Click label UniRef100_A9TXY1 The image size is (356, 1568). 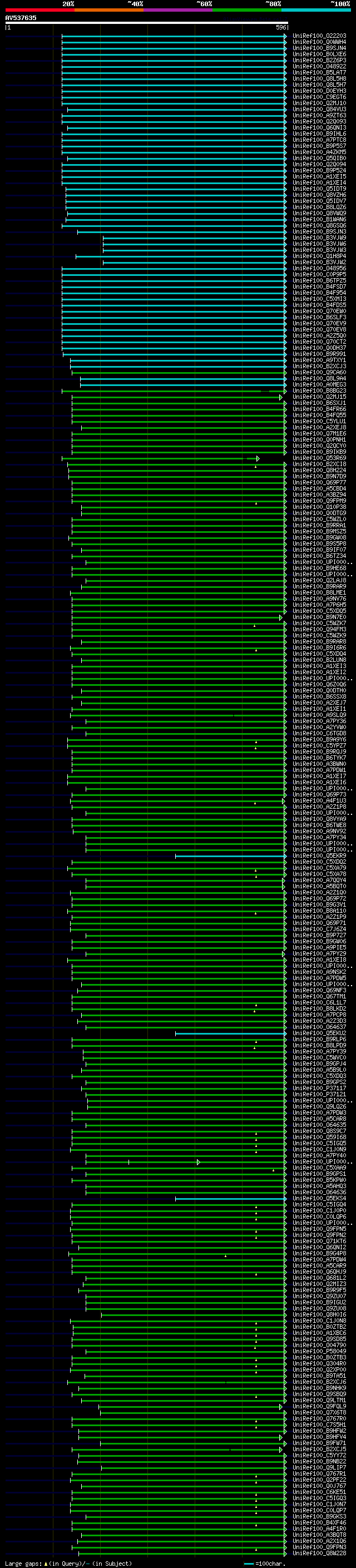click(319, 360)
